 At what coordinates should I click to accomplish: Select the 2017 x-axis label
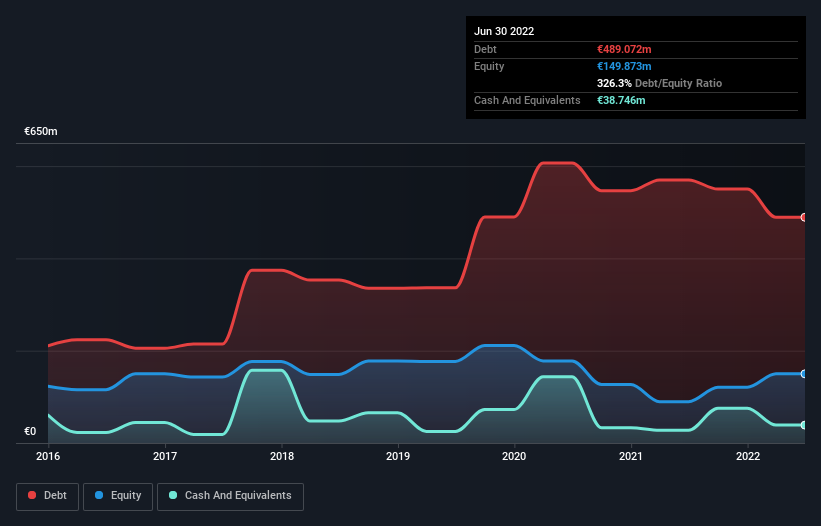(165, 456)
